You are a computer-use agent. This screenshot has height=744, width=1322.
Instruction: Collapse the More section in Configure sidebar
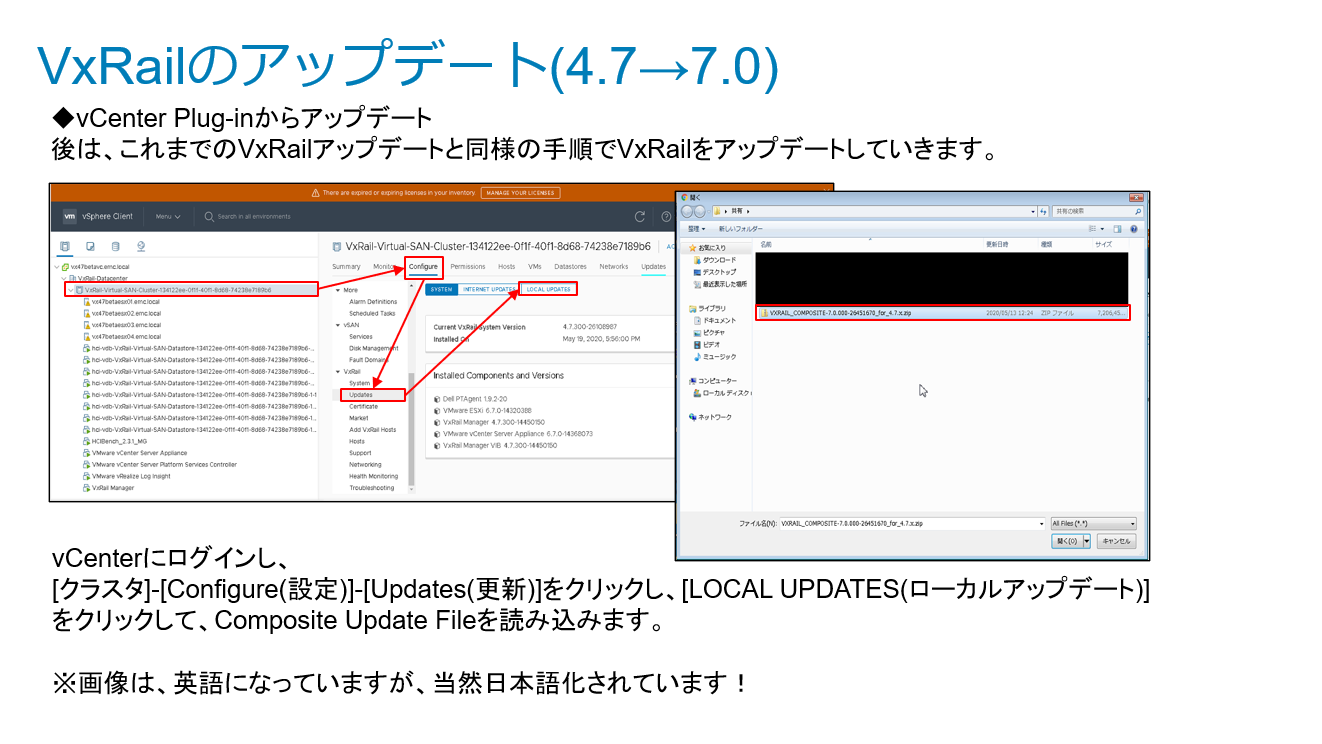coord(338,290)
